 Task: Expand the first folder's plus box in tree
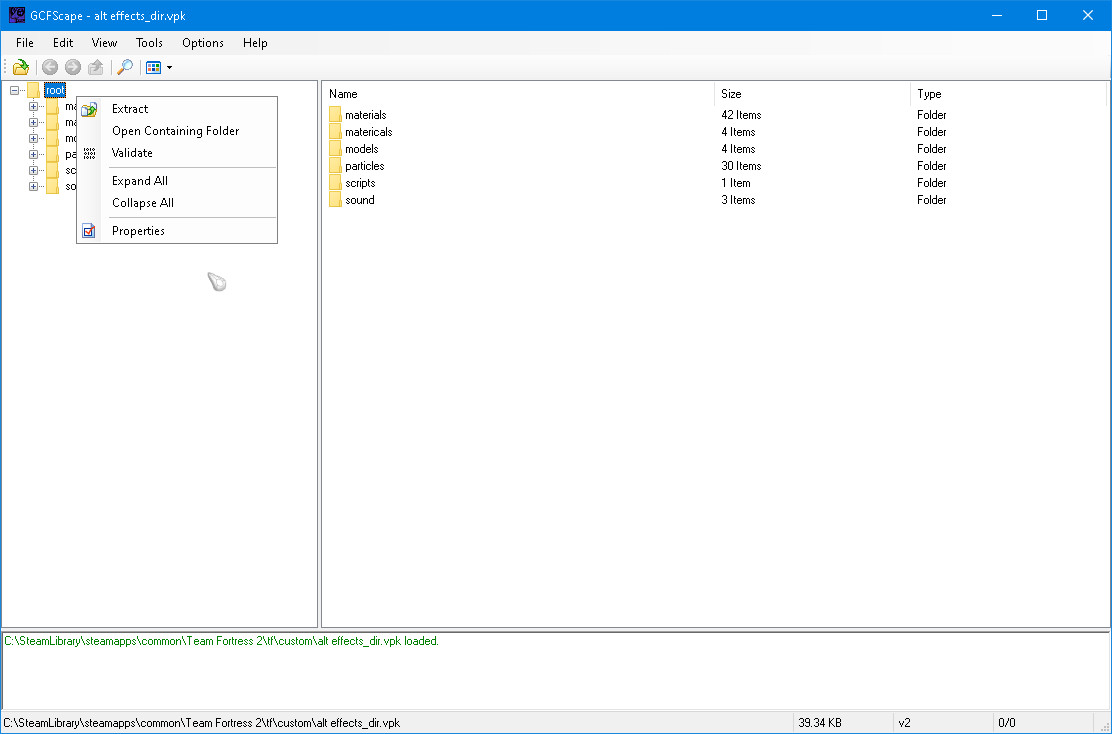[32, 106]
